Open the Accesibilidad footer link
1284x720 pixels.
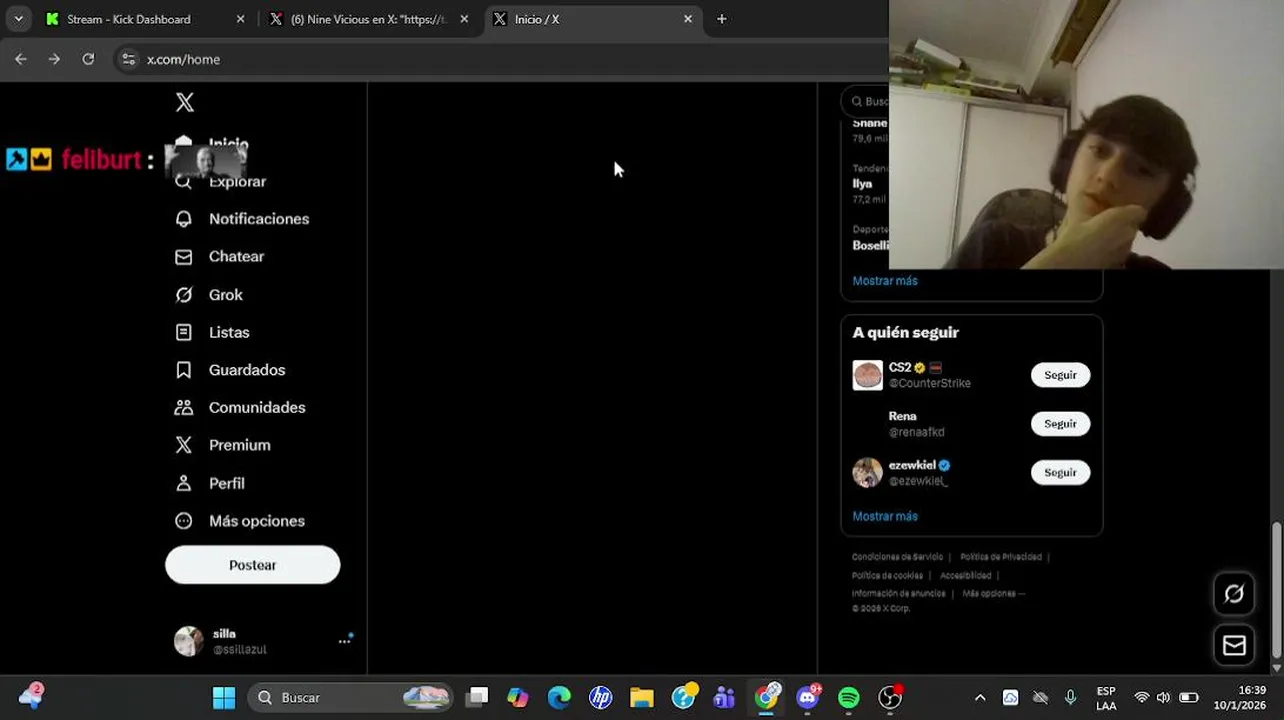pyautogui.click(x=965, y=575)
